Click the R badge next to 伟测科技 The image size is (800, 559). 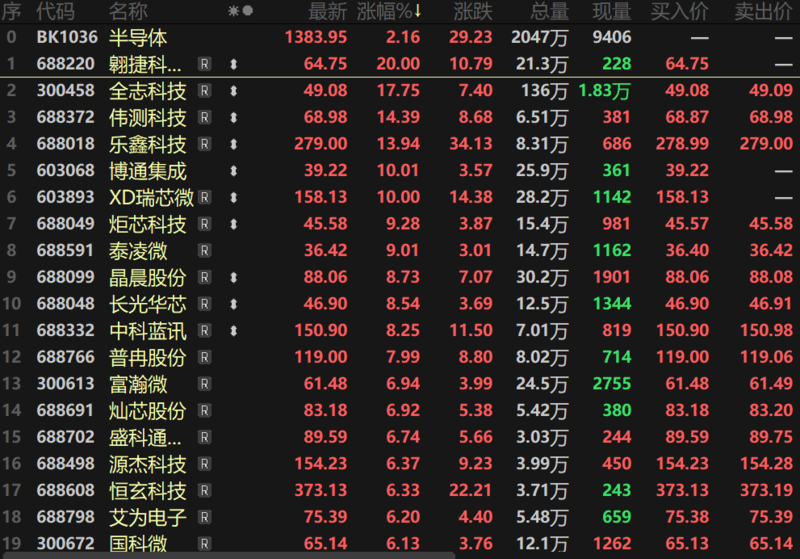tap(204, 117)
